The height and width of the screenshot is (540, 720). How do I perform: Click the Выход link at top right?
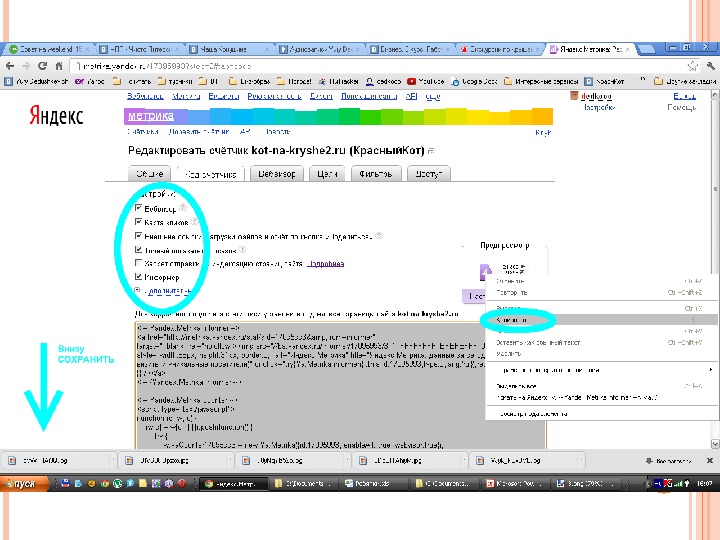coord(684,96)
